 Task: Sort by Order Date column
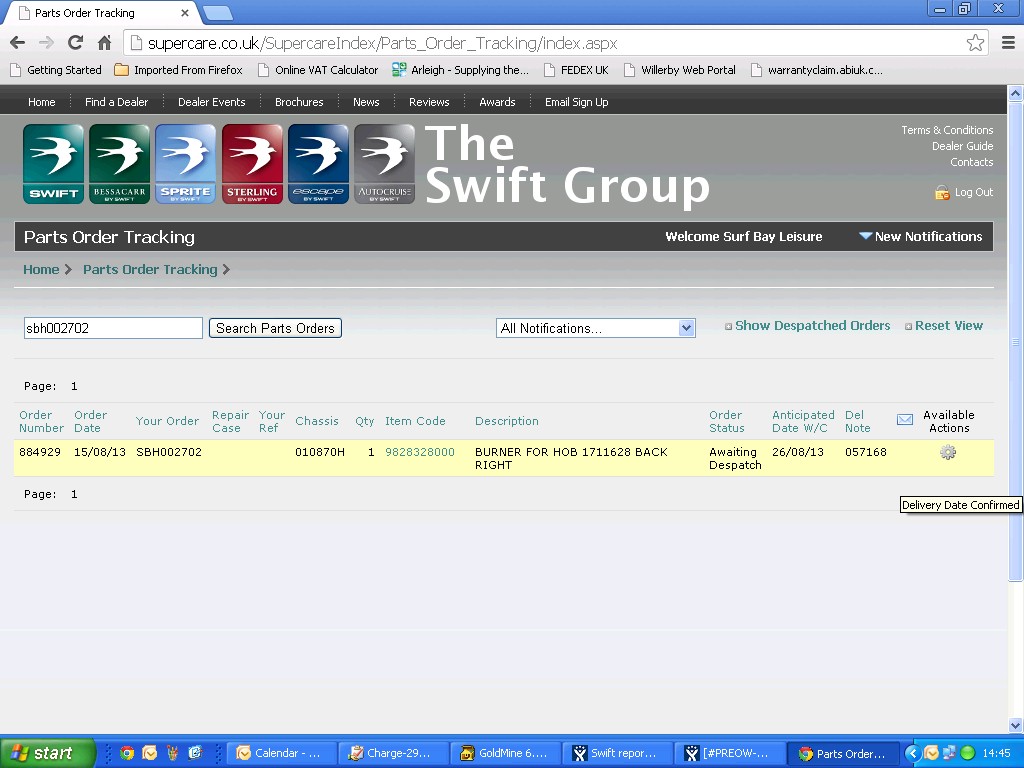[x=90, y=421]
